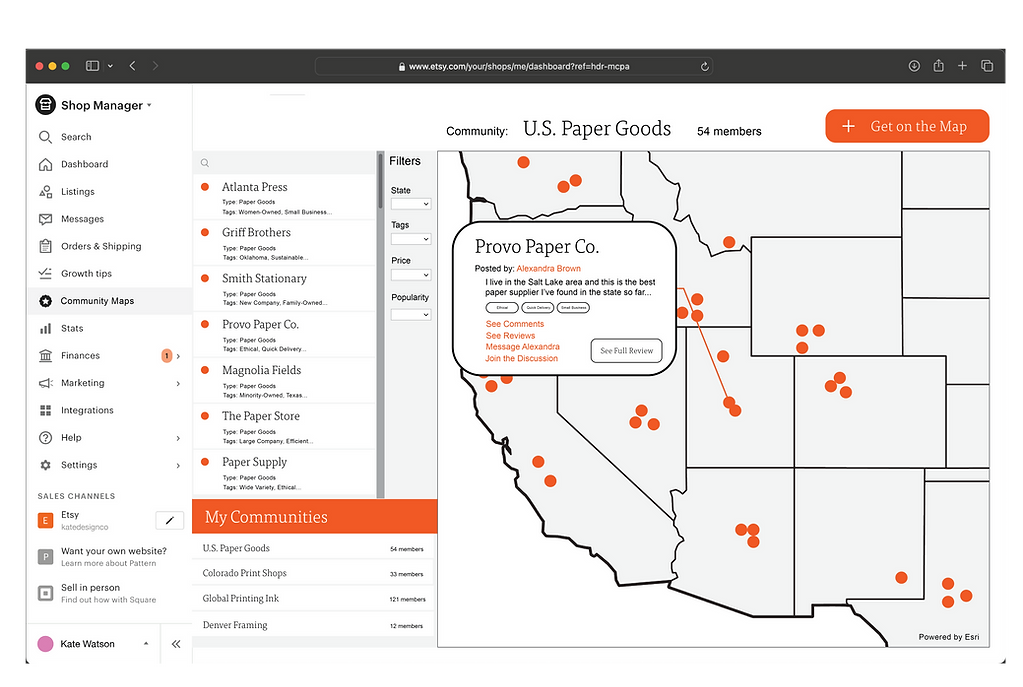The height and width of the screenshot is (687, 1023).
Task: Open the Colorado Print Shops community
Action: (314, 573)
